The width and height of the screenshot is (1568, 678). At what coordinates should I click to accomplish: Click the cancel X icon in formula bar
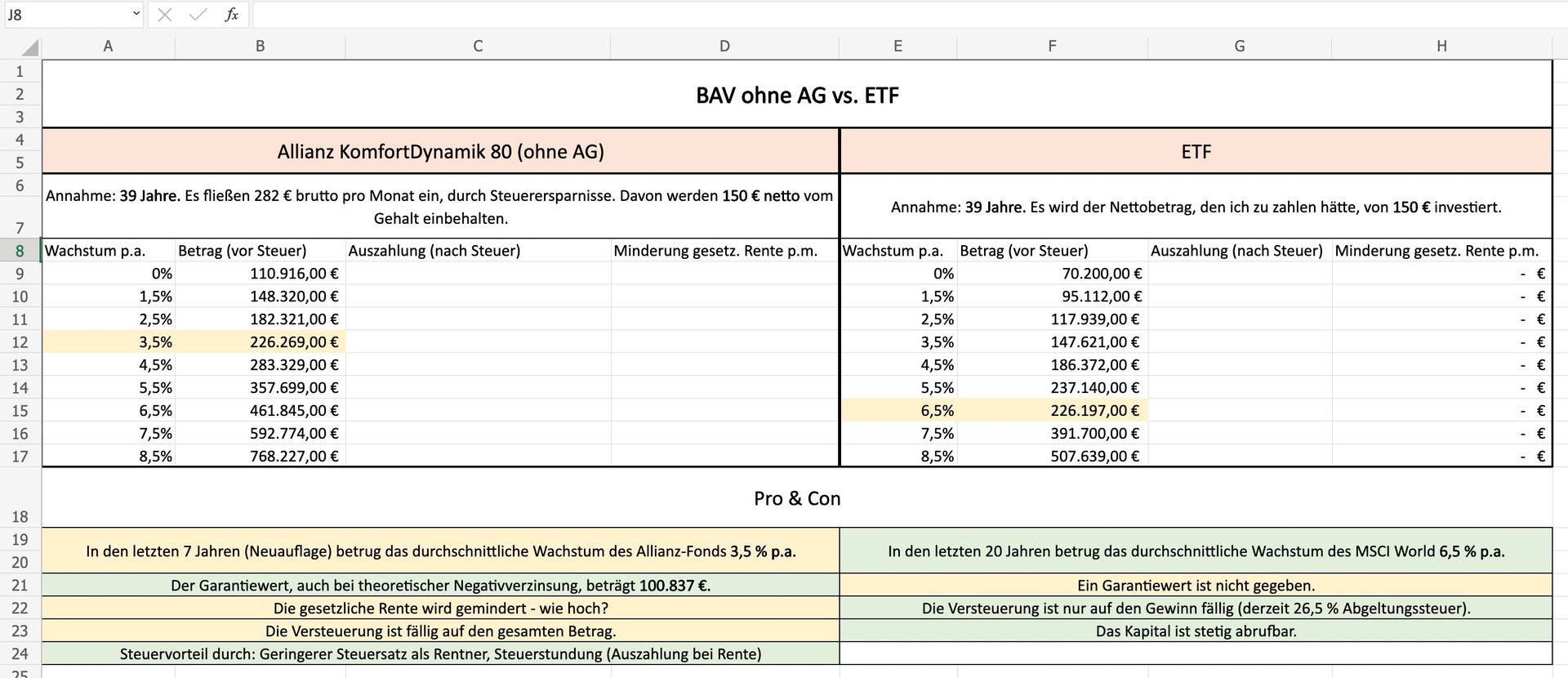click(165, 15)
